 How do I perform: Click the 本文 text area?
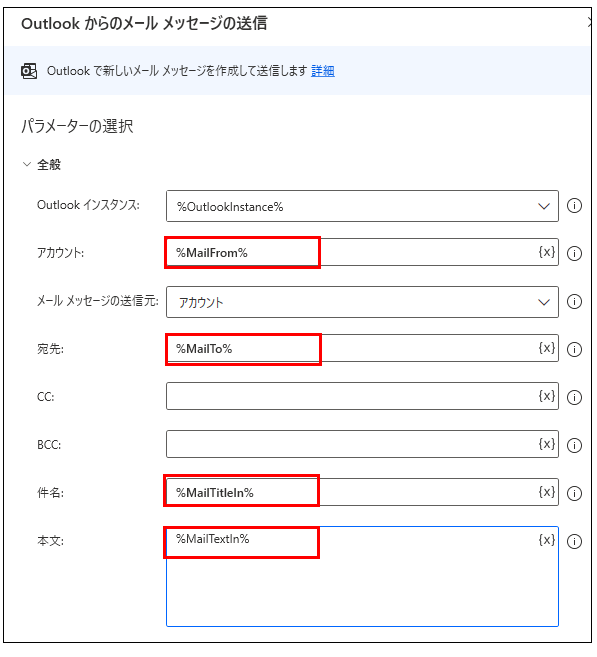tap(362, 577)
